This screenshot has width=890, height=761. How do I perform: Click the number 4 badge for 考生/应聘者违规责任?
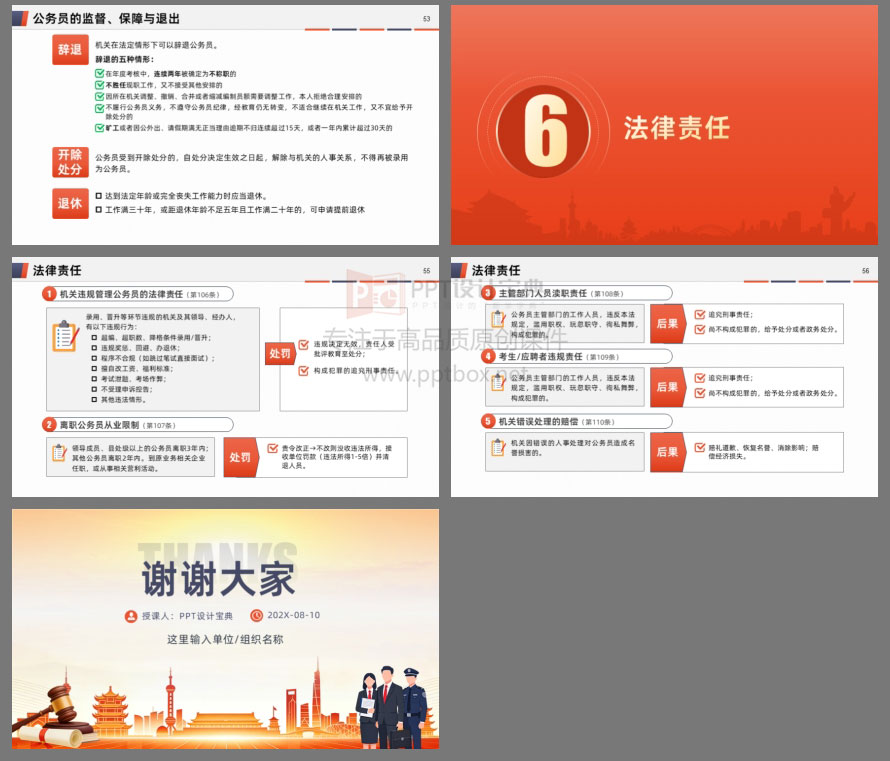pos(488,356)
